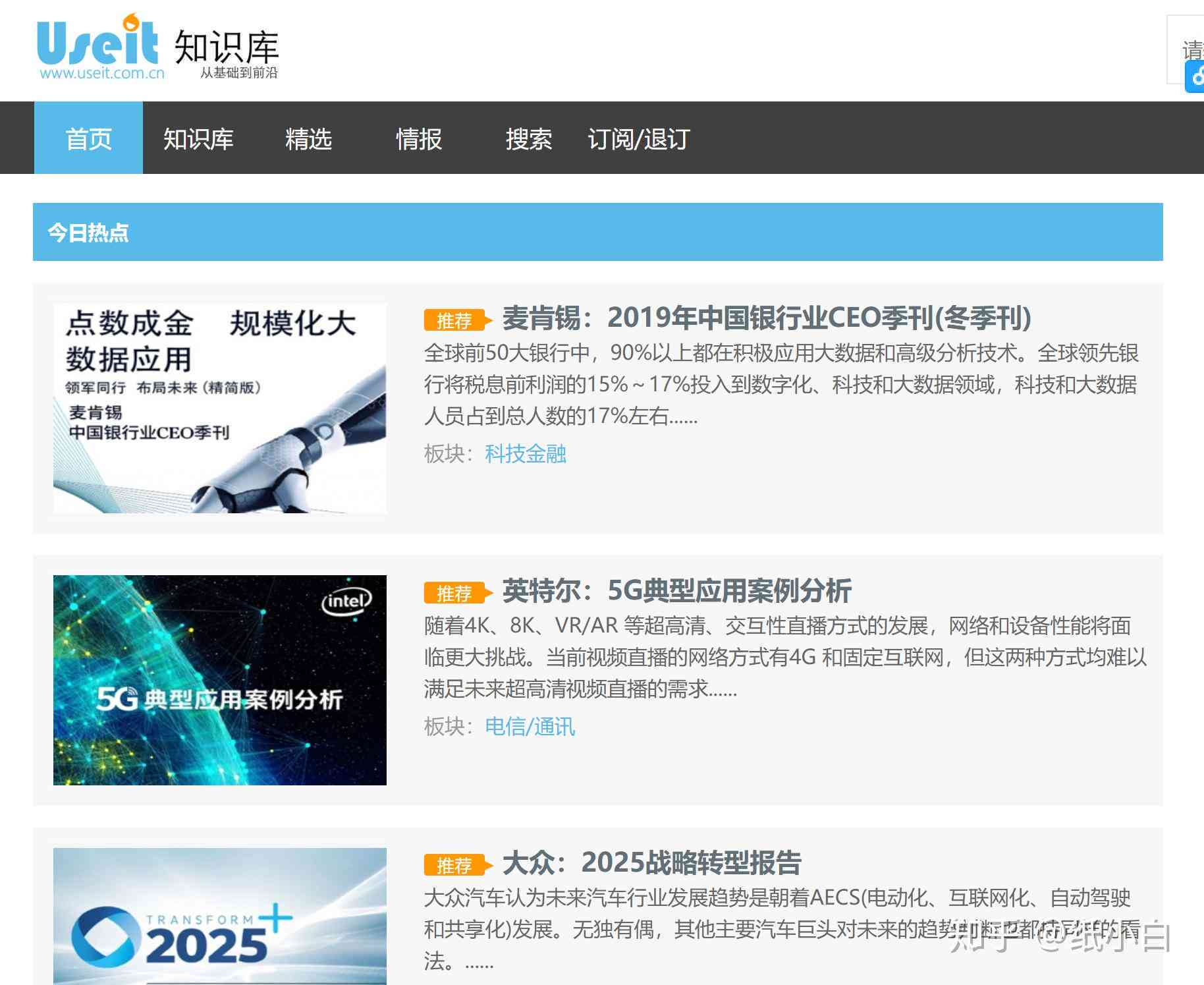Click the 推荐 badge beside the 麦肯锡 article

point(455,321)
